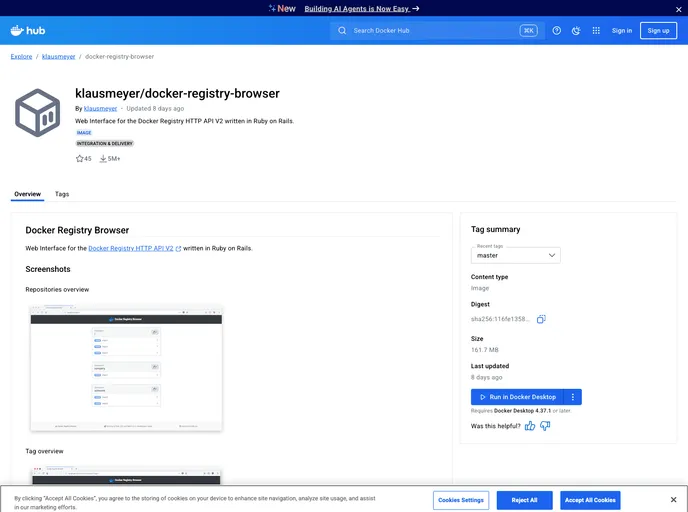Image resolution: width=688 pixels, height=512 pixels.
Task: Close the cookie consent banner
Action: (674, 499)
